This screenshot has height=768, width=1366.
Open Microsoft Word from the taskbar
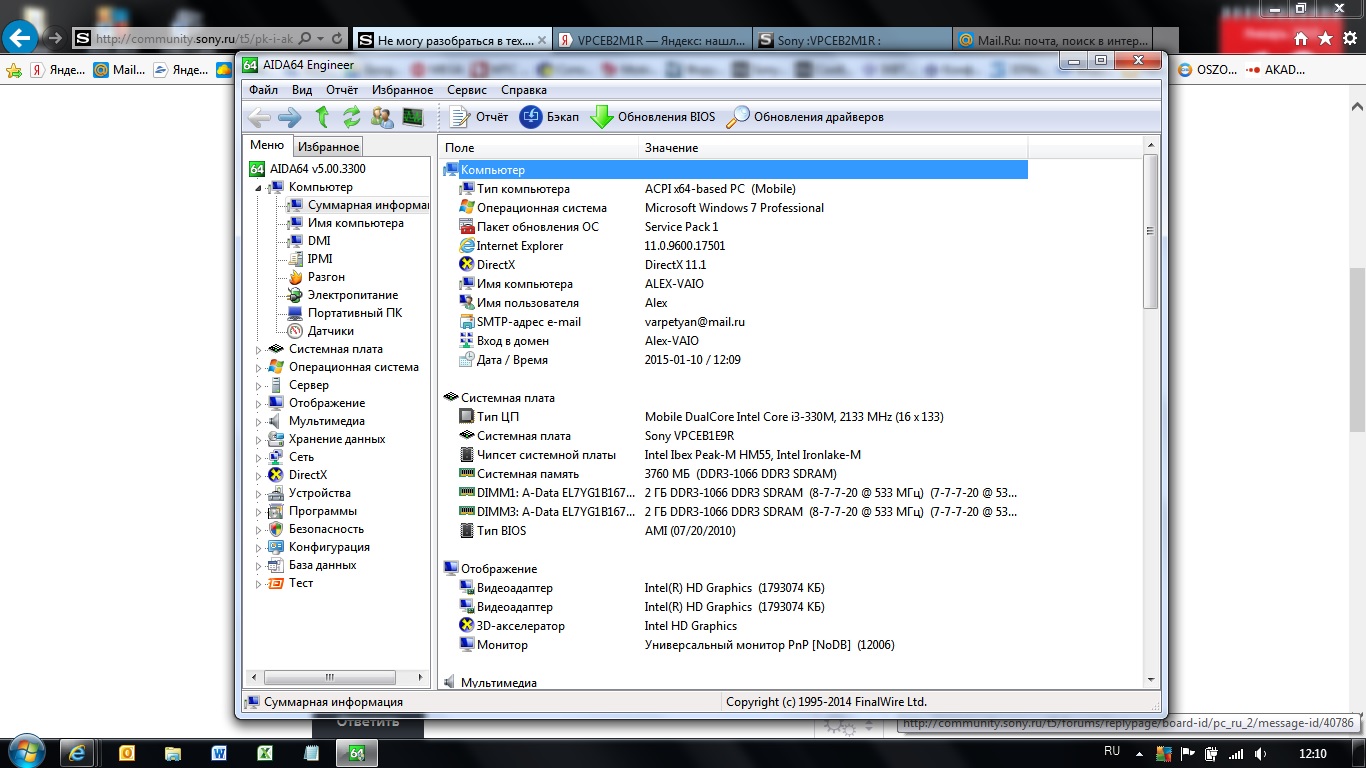coord(219,753)
